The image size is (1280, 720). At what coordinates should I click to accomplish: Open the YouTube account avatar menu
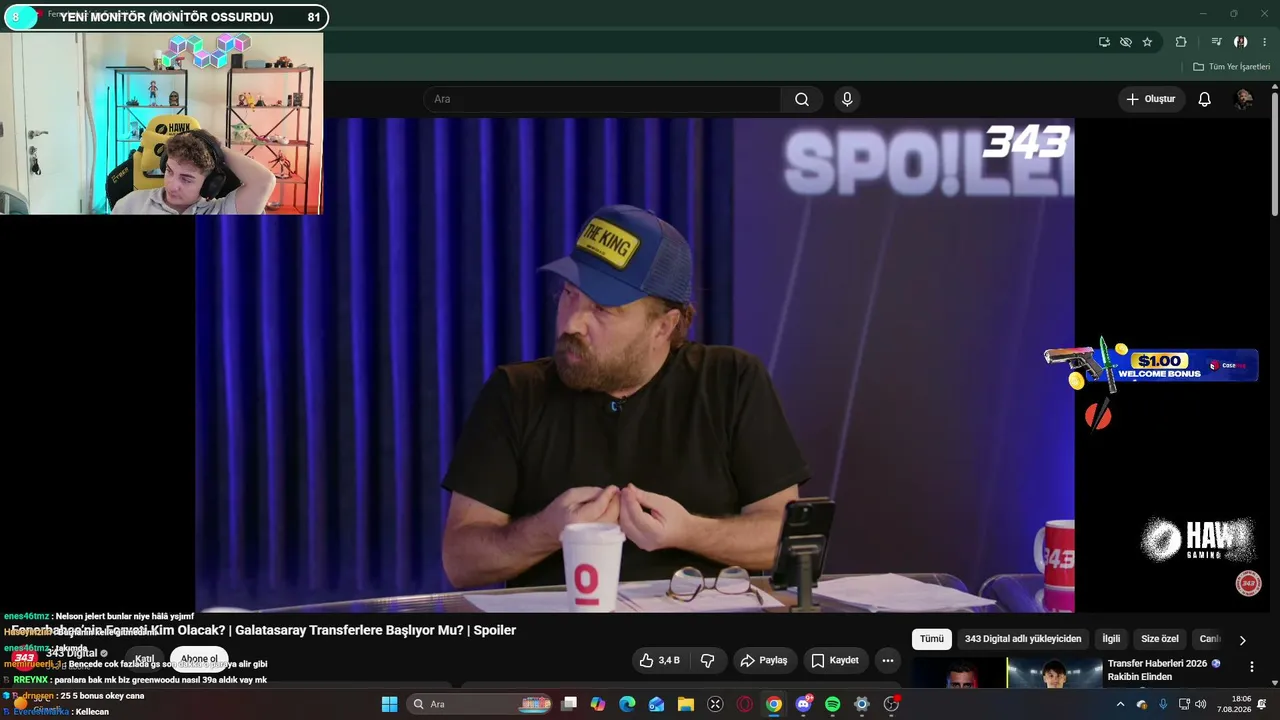coord(1243,99)
